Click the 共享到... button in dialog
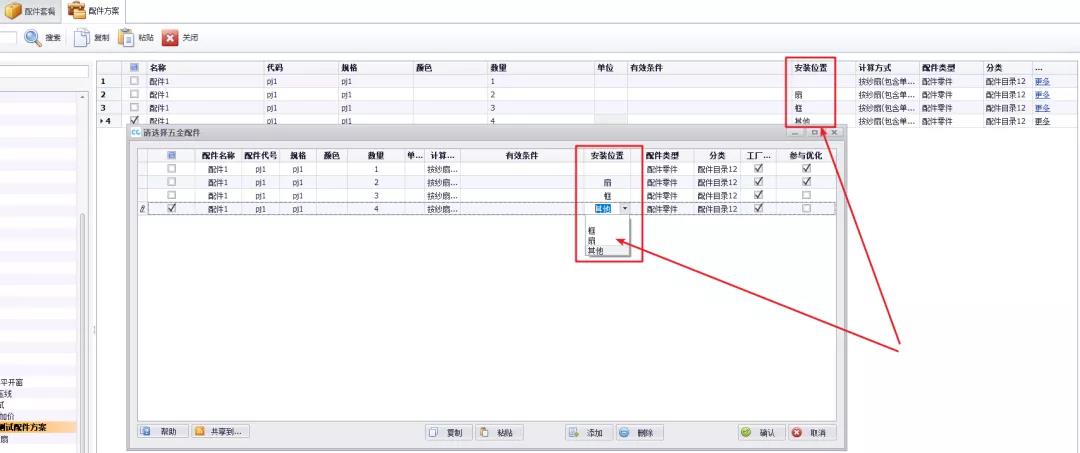 [x=221, y=432]
